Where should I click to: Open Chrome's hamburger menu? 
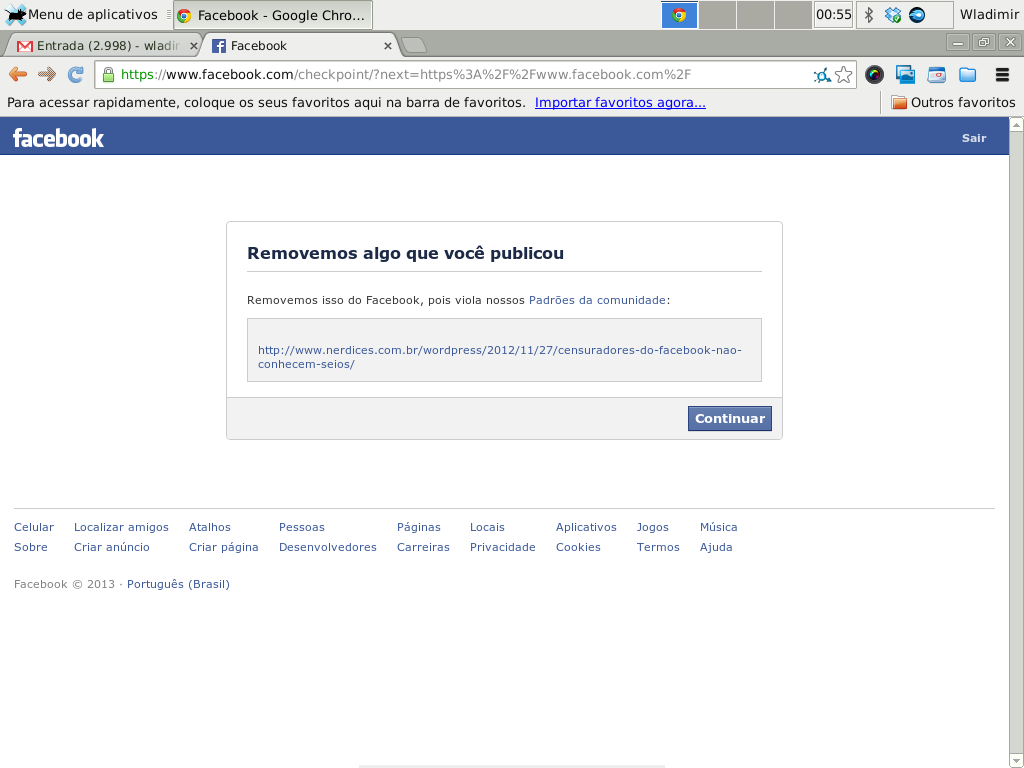(x=1002, y=75)
